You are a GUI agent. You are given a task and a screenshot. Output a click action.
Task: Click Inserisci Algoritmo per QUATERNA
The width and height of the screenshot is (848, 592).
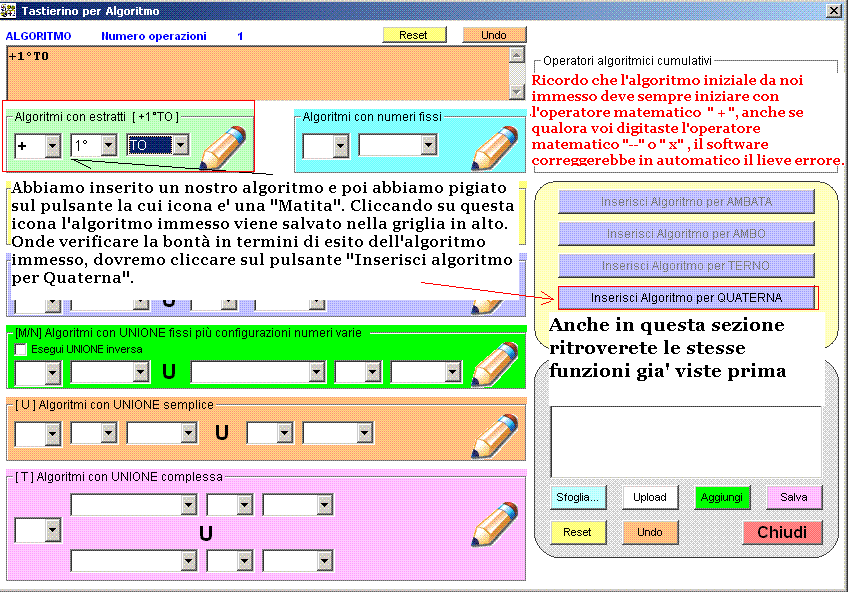tap(686, 297)
